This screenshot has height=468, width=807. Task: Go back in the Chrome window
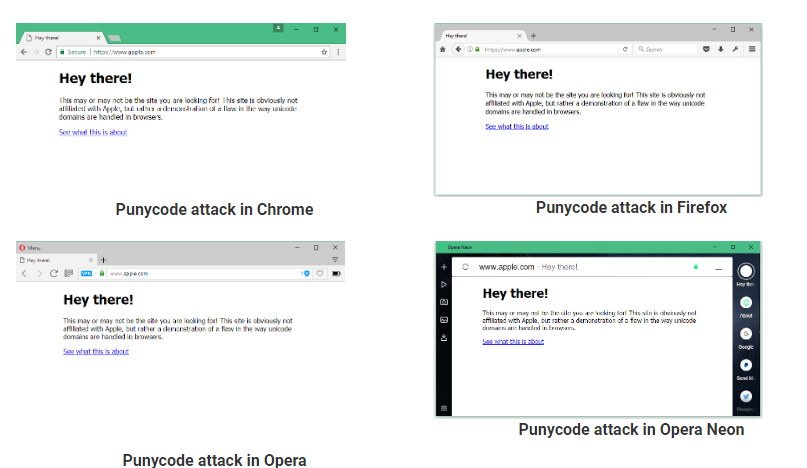point(24,52)
